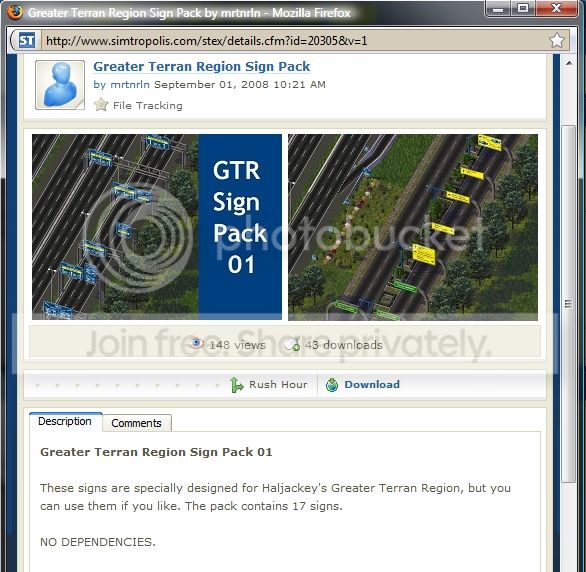Select the Description tab
Image resolution: width=586 pixels, height=572 pixels.
point(65,422)
